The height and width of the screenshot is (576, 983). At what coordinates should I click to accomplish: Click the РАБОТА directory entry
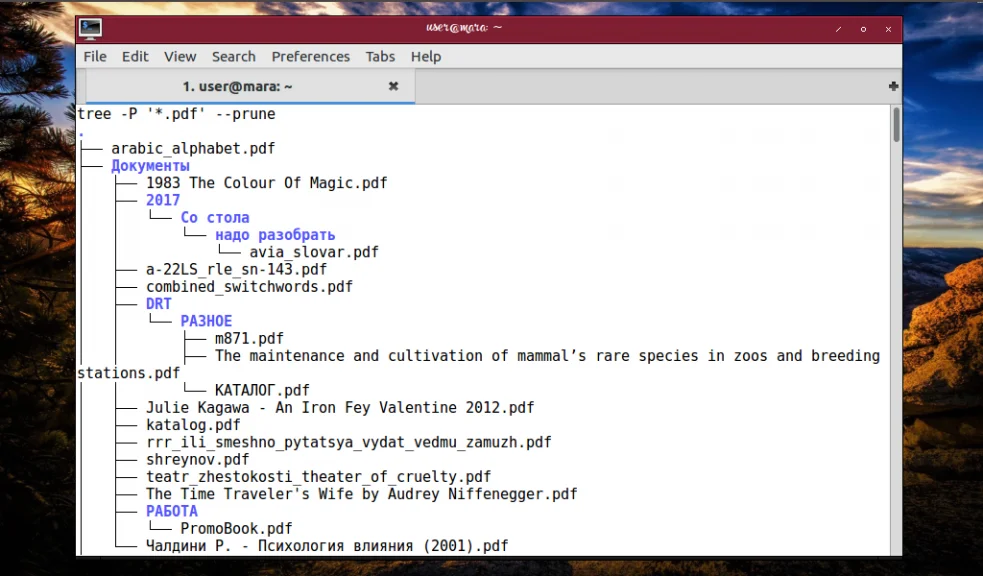coord(172,511)
